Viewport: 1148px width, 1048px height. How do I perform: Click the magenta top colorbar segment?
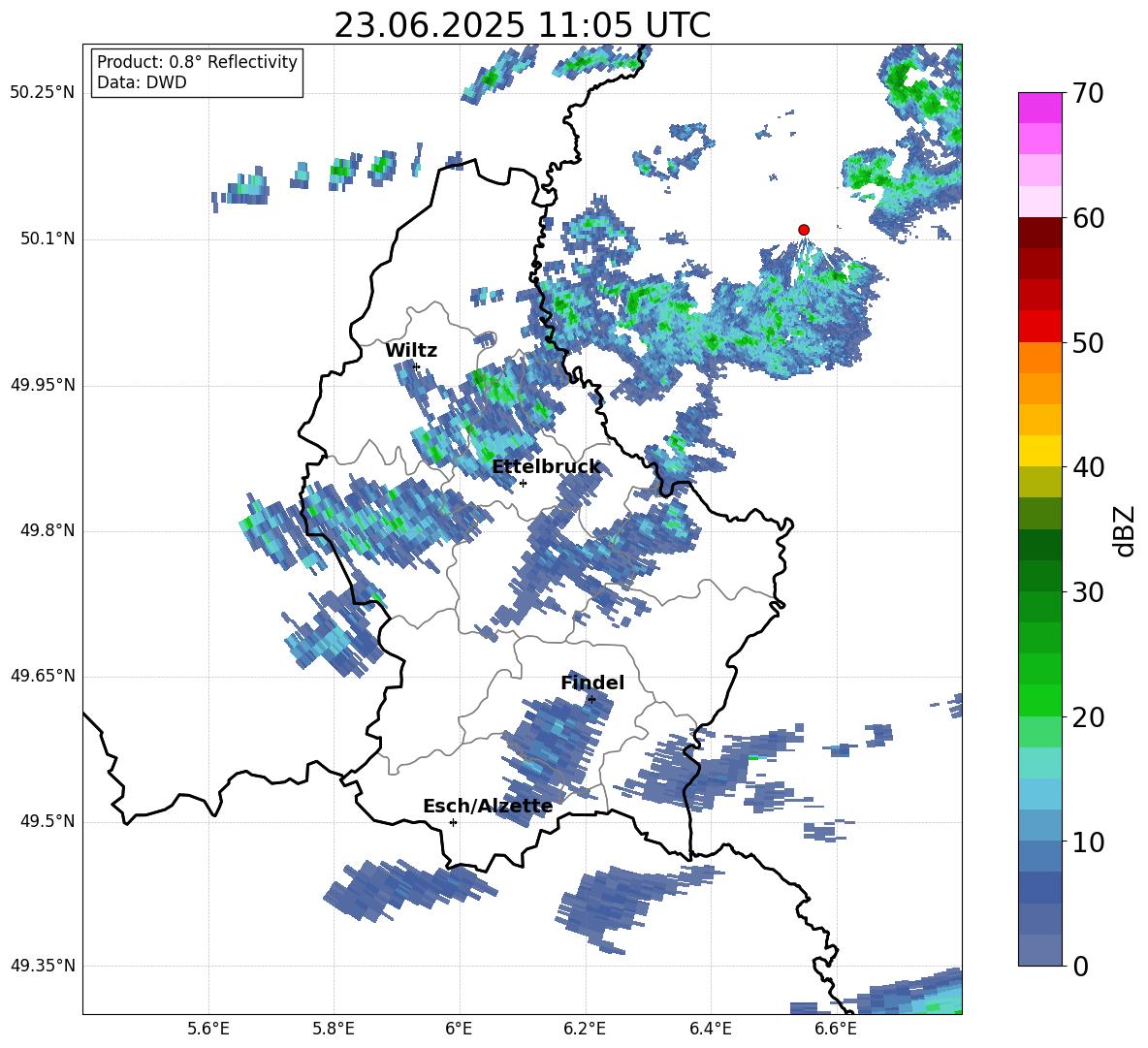[1039, 109]
